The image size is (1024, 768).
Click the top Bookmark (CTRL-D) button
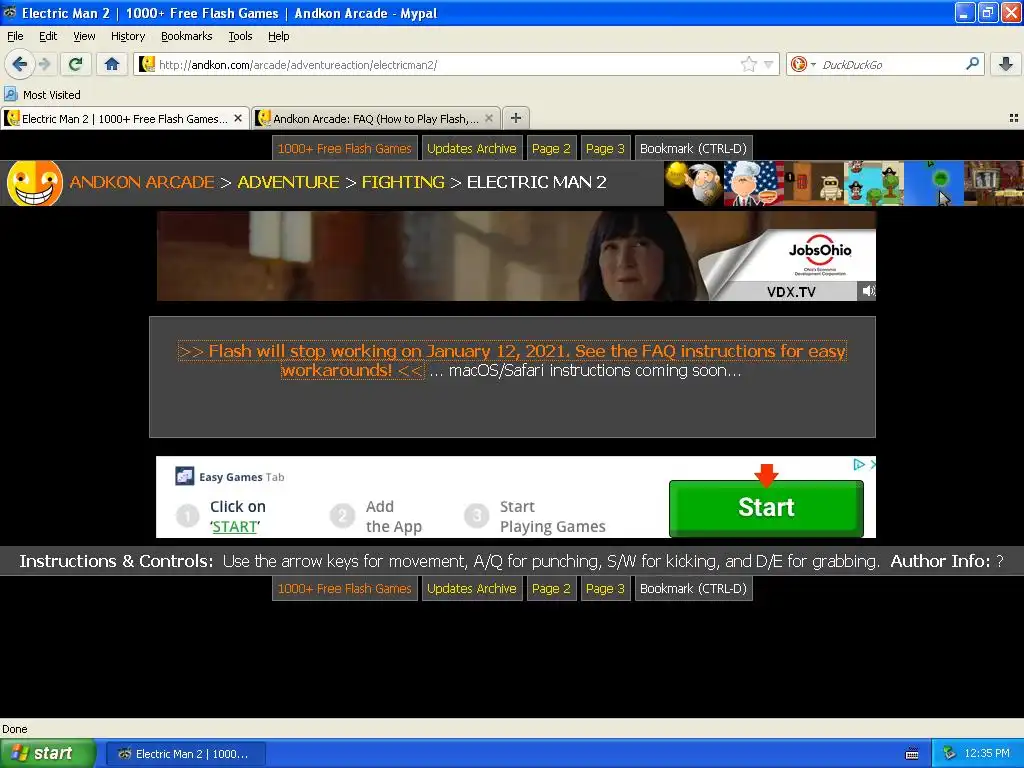pyautogui.click(x=693, y=148)
